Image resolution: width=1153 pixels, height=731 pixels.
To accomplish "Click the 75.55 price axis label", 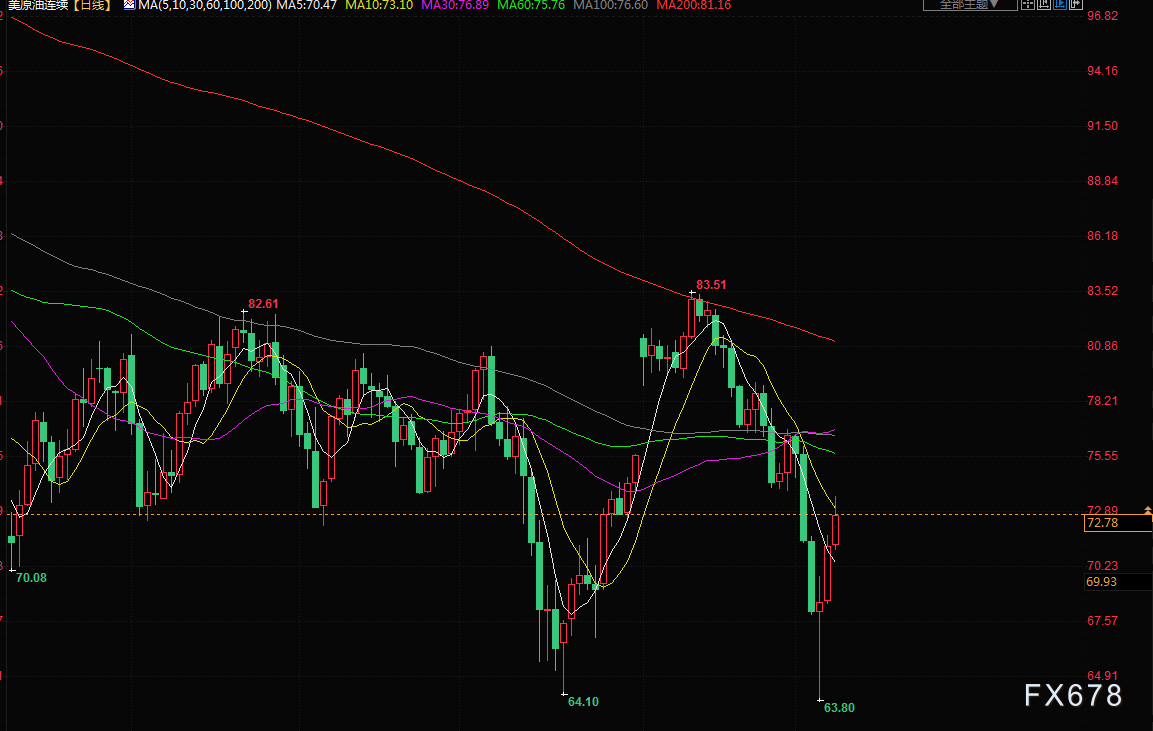I will (x=1102, y=456).
